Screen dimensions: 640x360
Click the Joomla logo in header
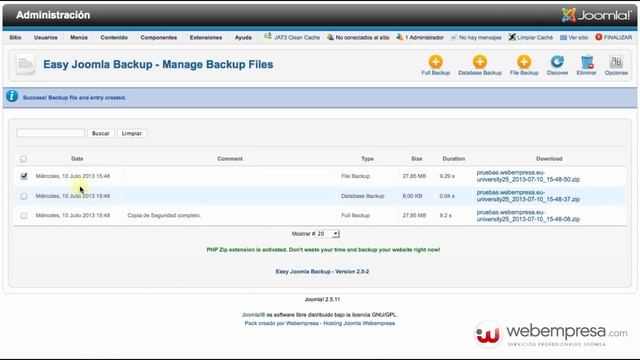click(596, 15)
